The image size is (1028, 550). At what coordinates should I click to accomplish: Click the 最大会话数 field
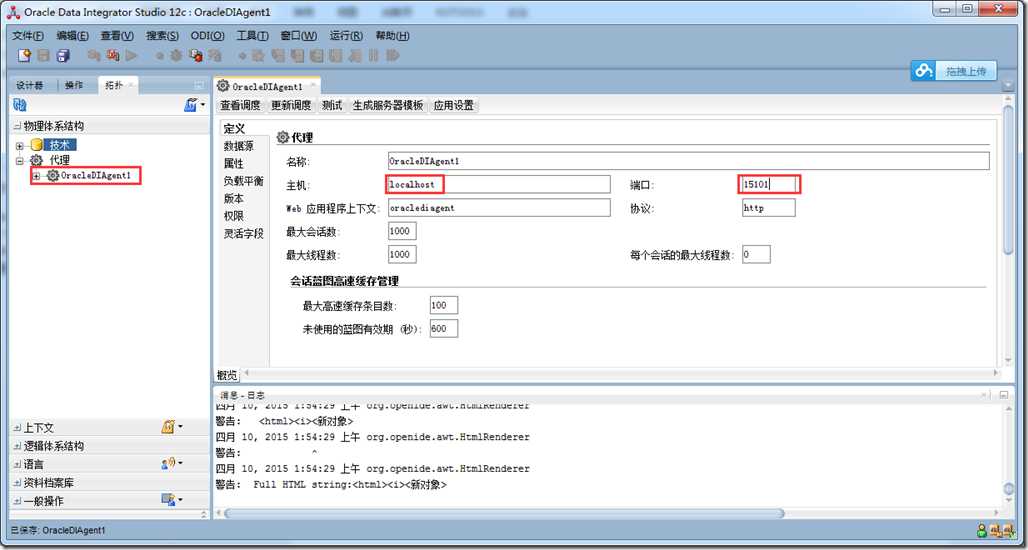(402, 231)
